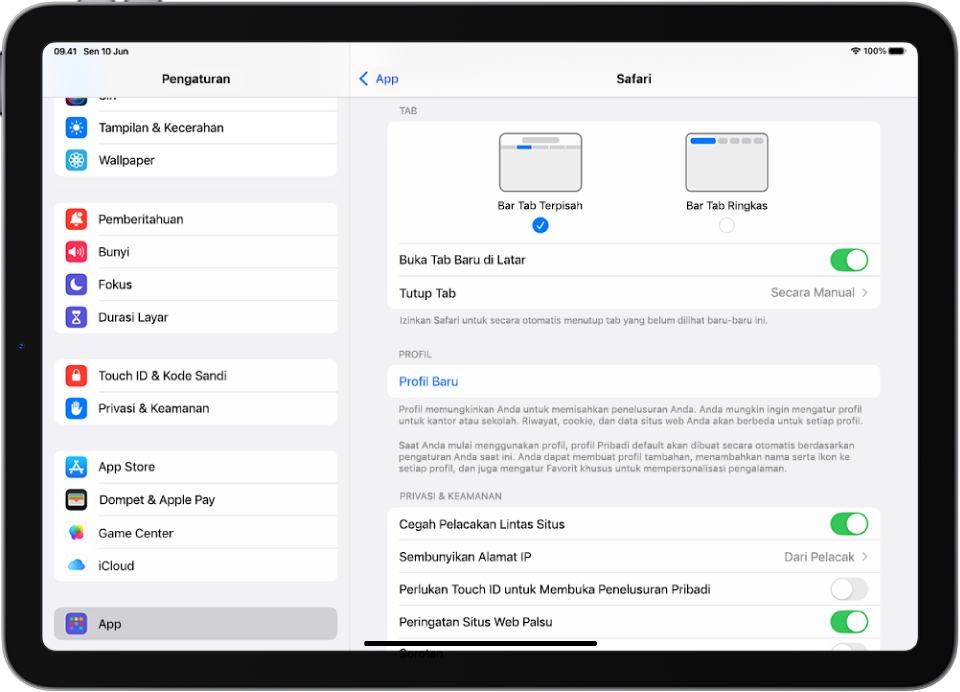This screenshot has width=960, height=692.
Task: Open Wallpaper settings
Action: point(196,160)
